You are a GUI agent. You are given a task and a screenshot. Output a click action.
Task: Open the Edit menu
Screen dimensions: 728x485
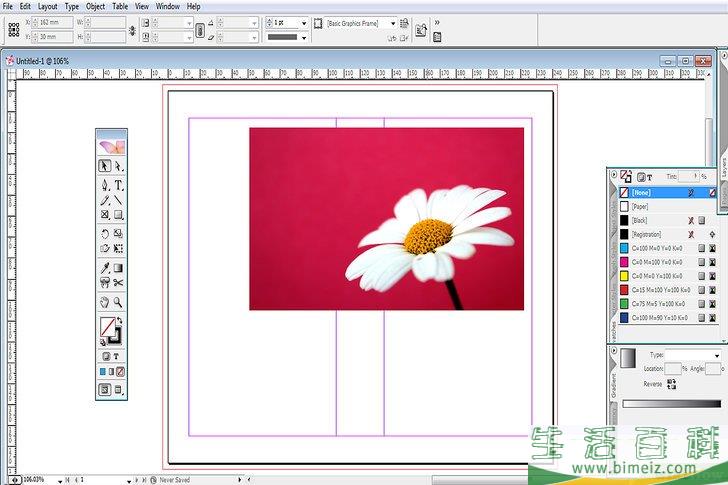(x=25, y=6)
